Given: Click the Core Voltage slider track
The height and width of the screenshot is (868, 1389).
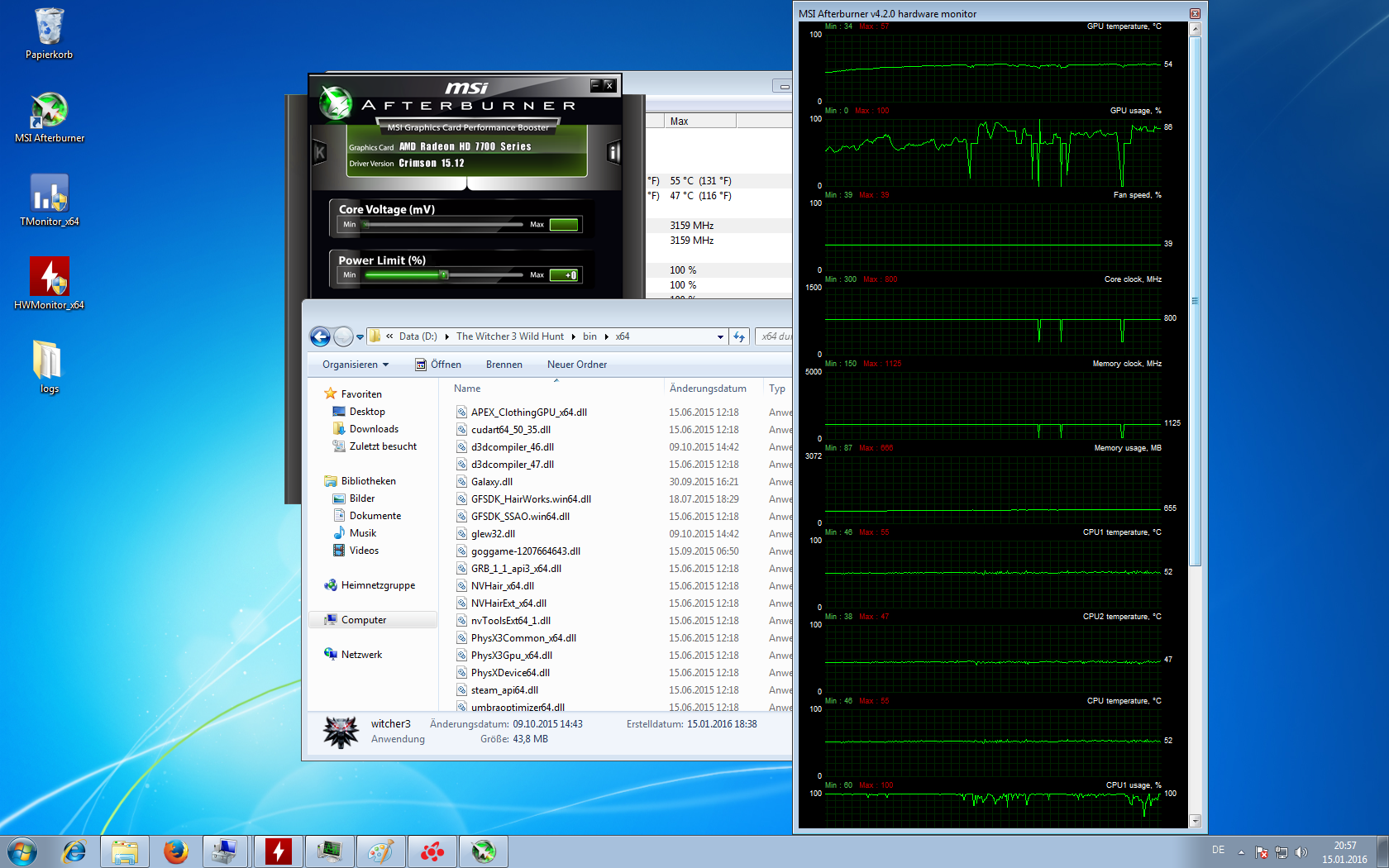Looking at the screenshot, I should click(443, 225).
